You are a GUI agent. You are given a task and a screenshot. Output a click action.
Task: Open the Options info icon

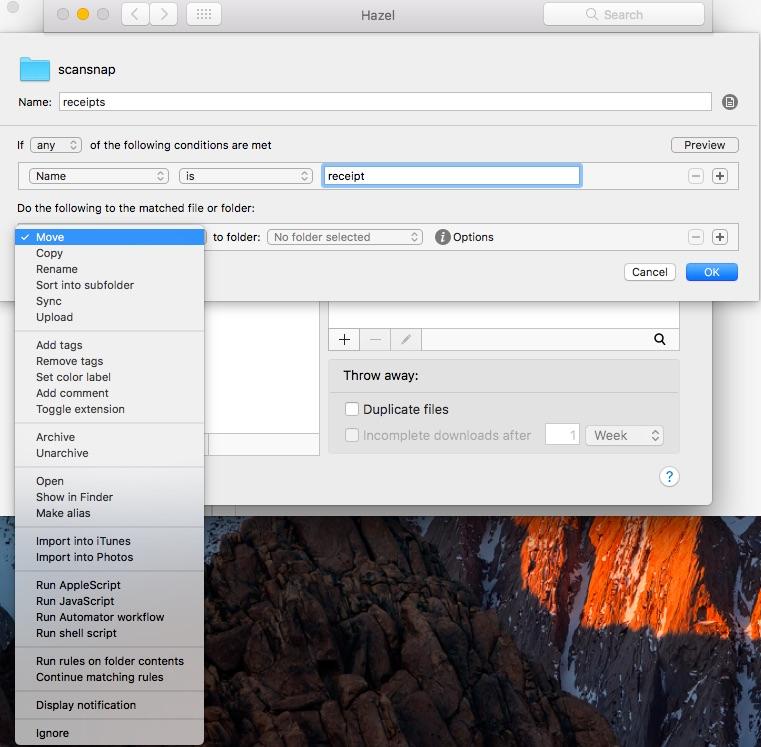click(x=443, y=237)
